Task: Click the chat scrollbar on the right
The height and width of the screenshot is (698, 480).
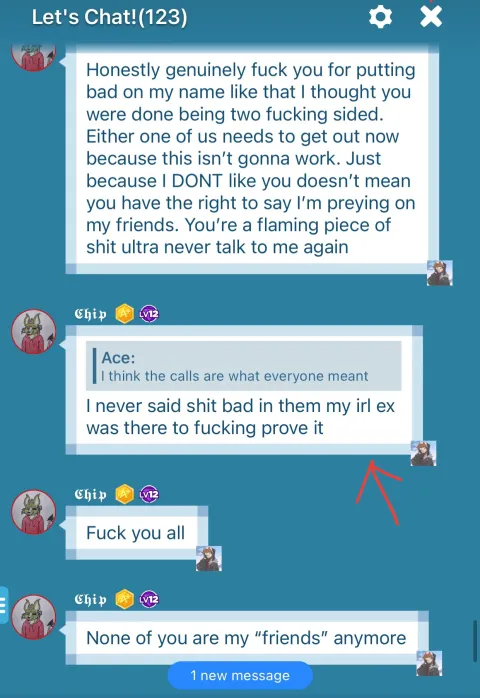Action: tap(476, 641)
